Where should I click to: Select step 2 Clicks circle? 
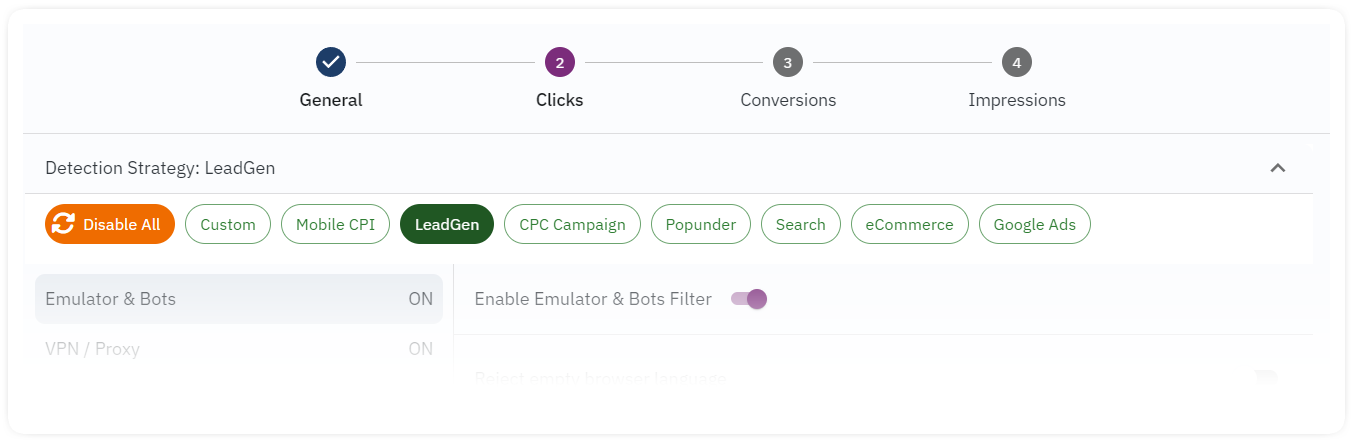560,62
